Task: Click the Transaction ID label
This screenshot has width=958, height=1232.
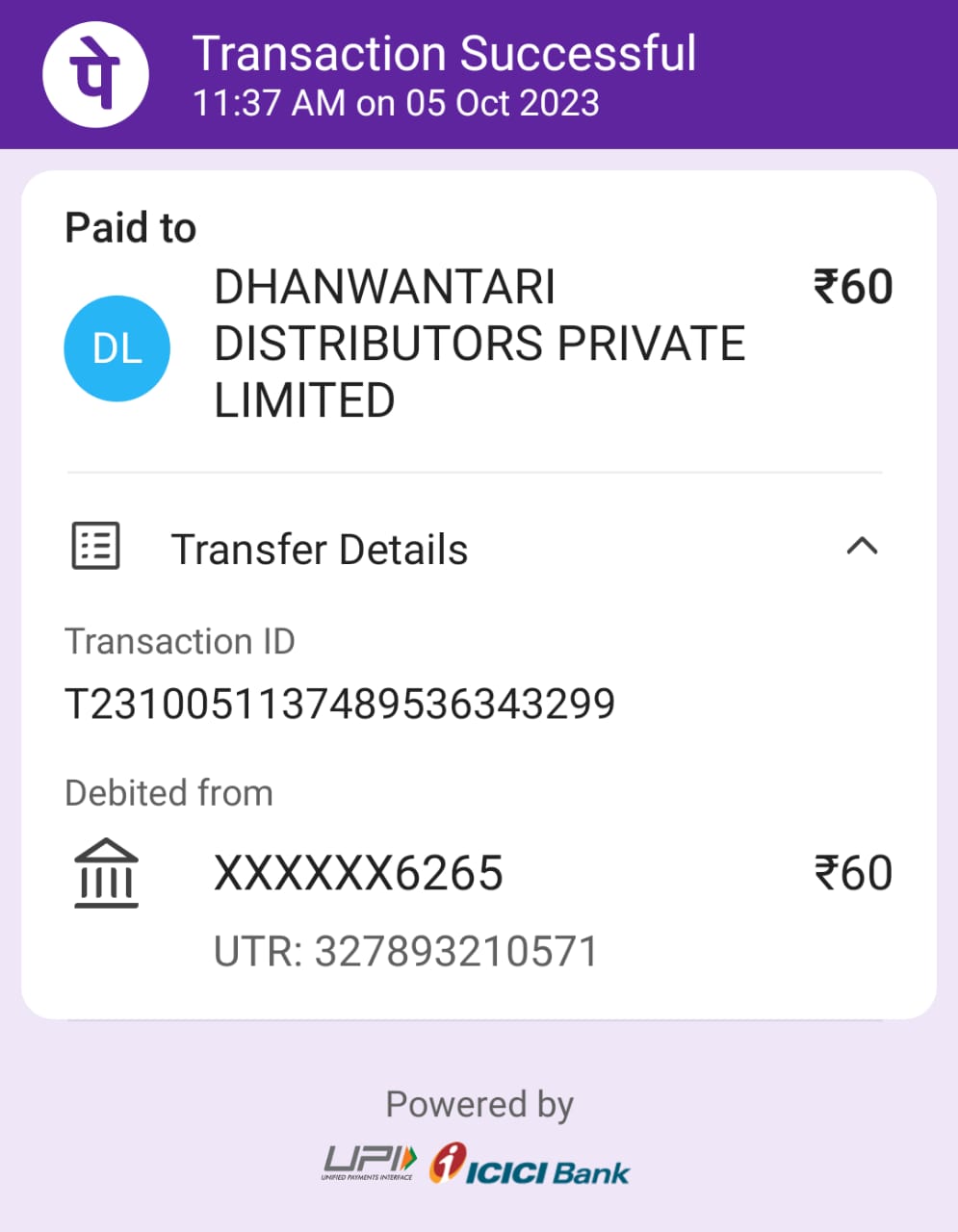Action: [180, 641]
